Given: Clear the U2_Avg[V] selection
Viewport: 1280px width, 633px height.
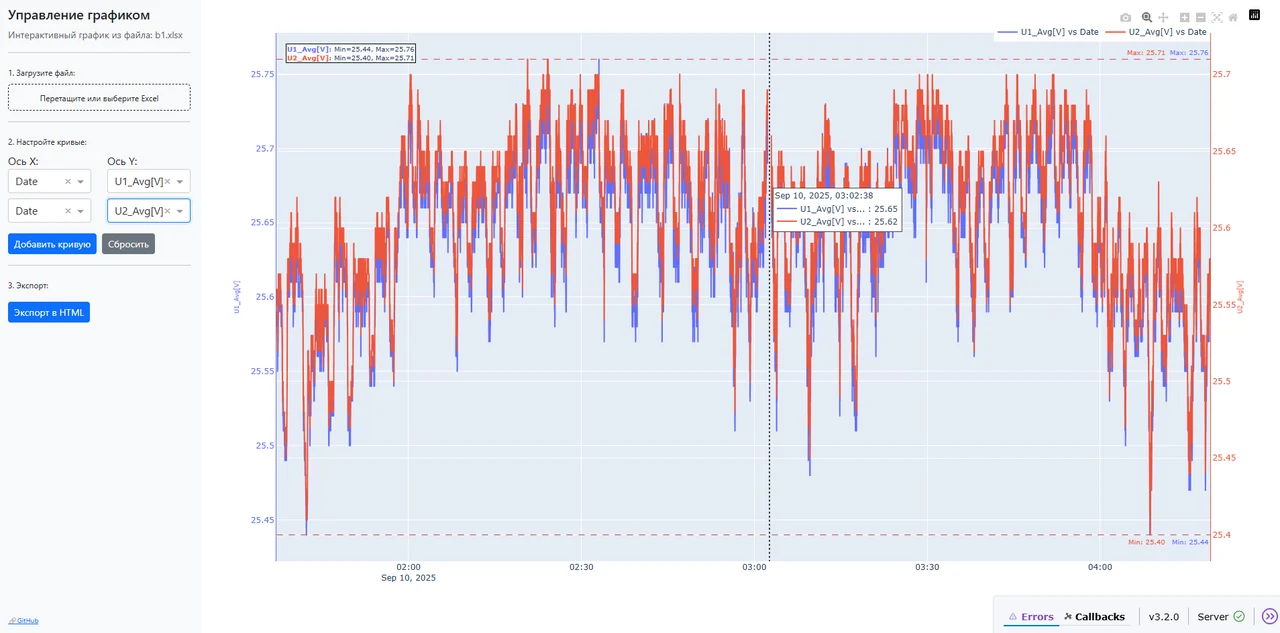Looking at the screenshot, I should click(x=168, y=211).
